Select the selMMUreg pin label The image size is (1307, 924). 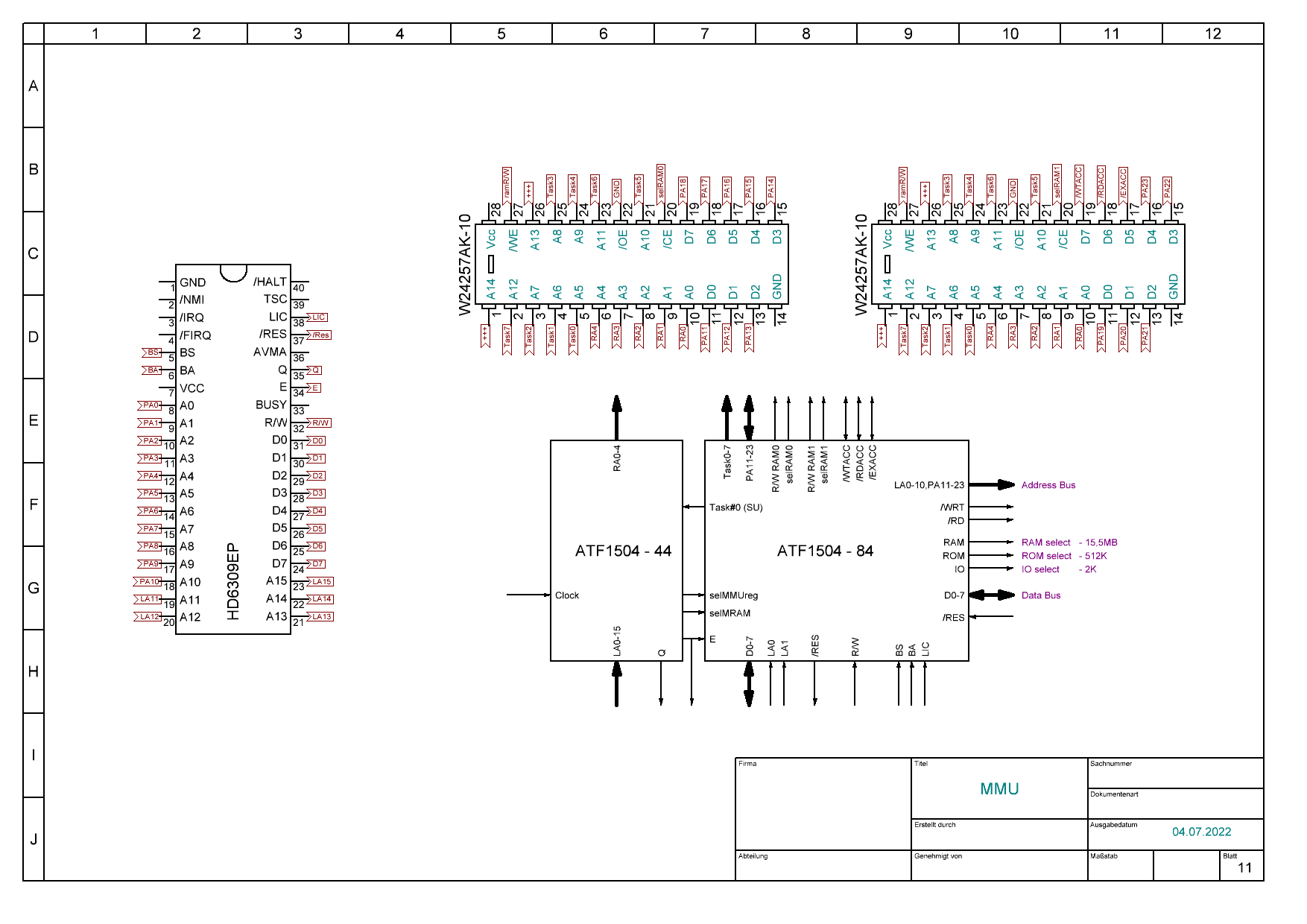pos(733,595)
